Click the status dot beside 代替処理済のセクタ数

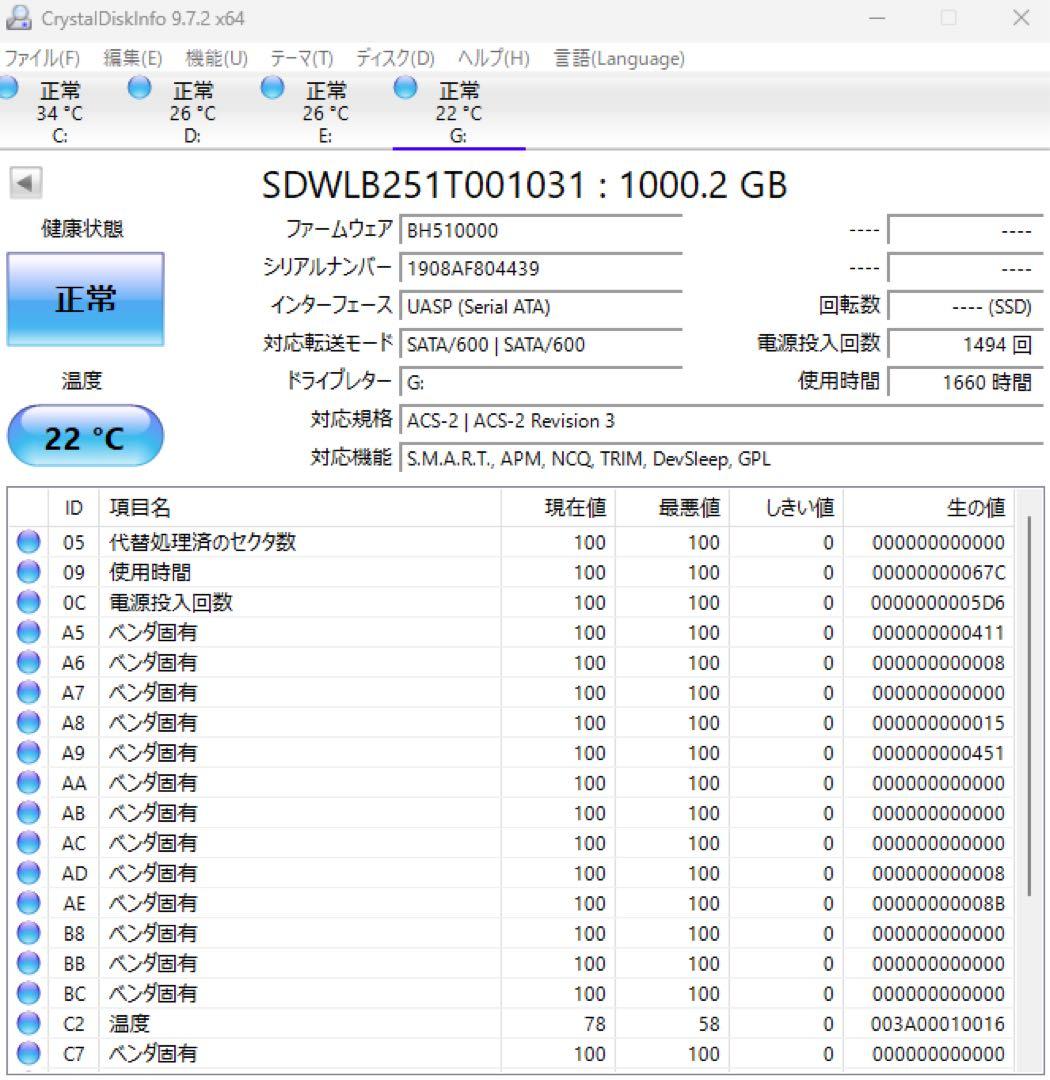[x=28, y=541]
